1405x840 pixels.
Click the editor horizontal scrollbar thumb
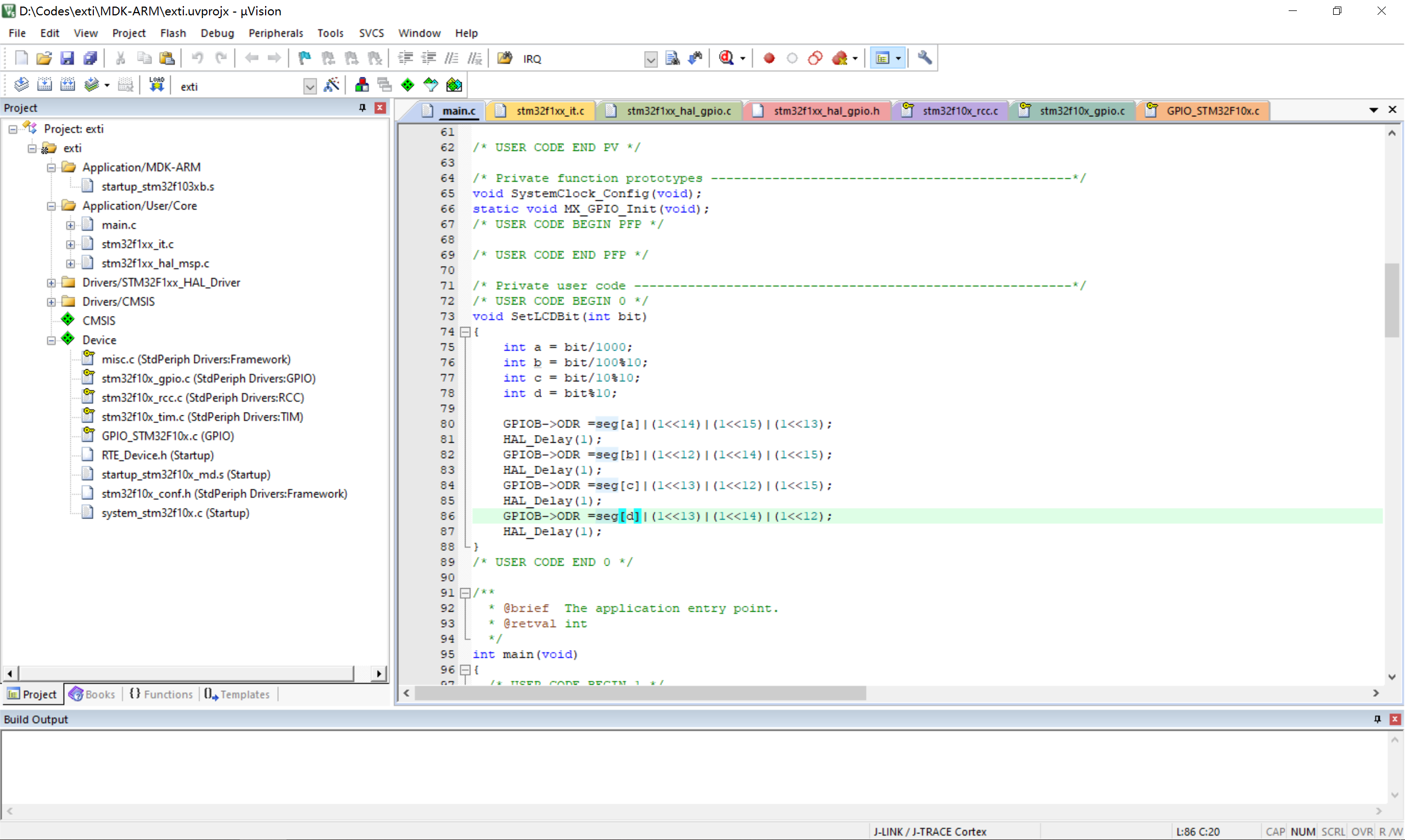pyautogui.click(x=640, y=693)
